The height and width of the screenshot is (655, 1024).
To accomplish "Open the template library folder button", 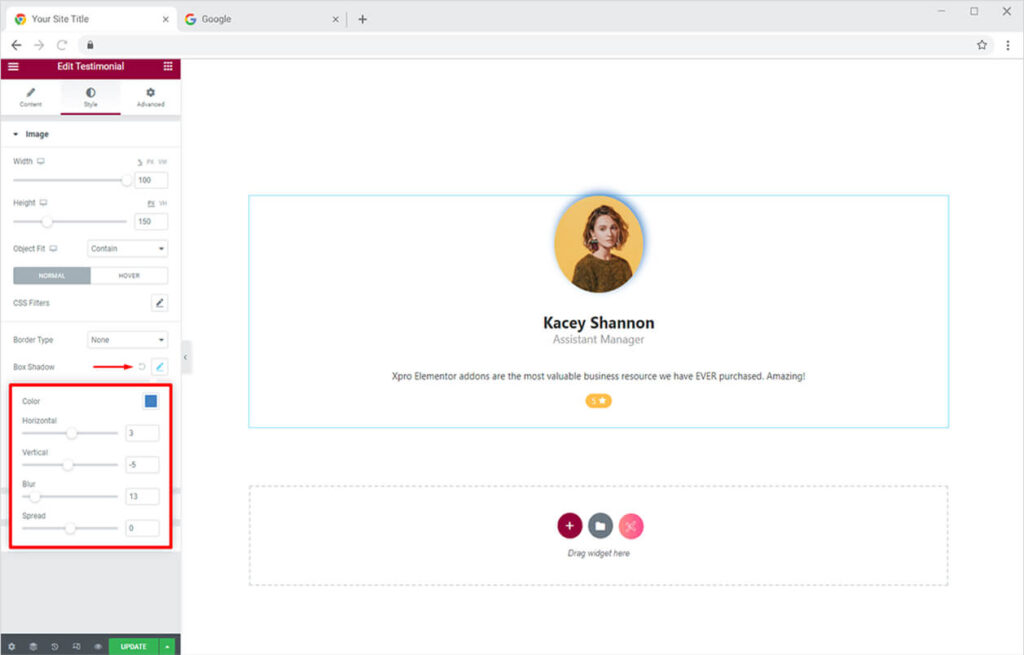I will pyautogui.click(x=600, y=525).
